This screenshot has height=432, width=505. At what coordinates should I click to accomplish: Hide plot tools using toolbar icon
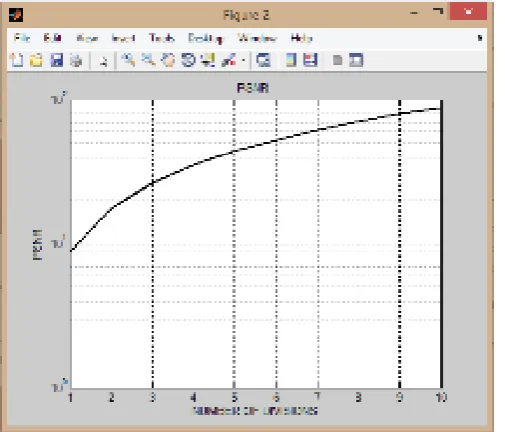click(337, 60)
